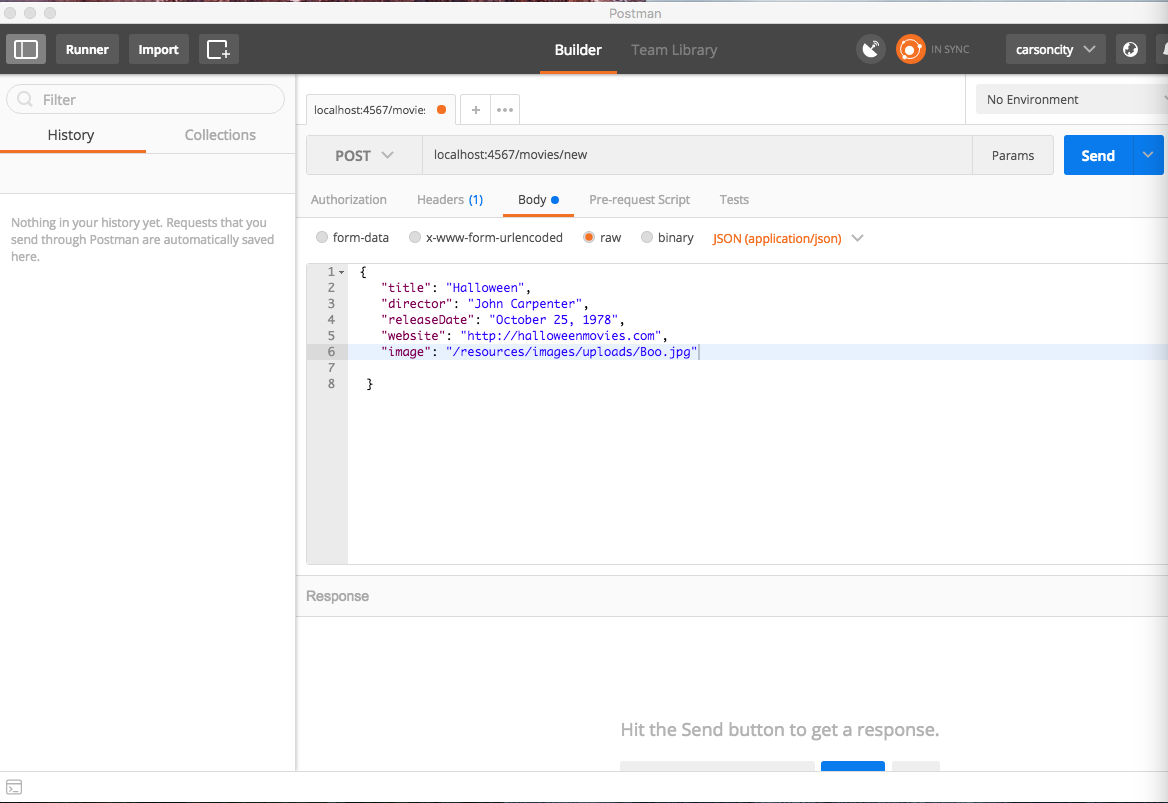Open the Tests tab
The width and height of the screenshot is (1168, 803).
pos(734,200)
